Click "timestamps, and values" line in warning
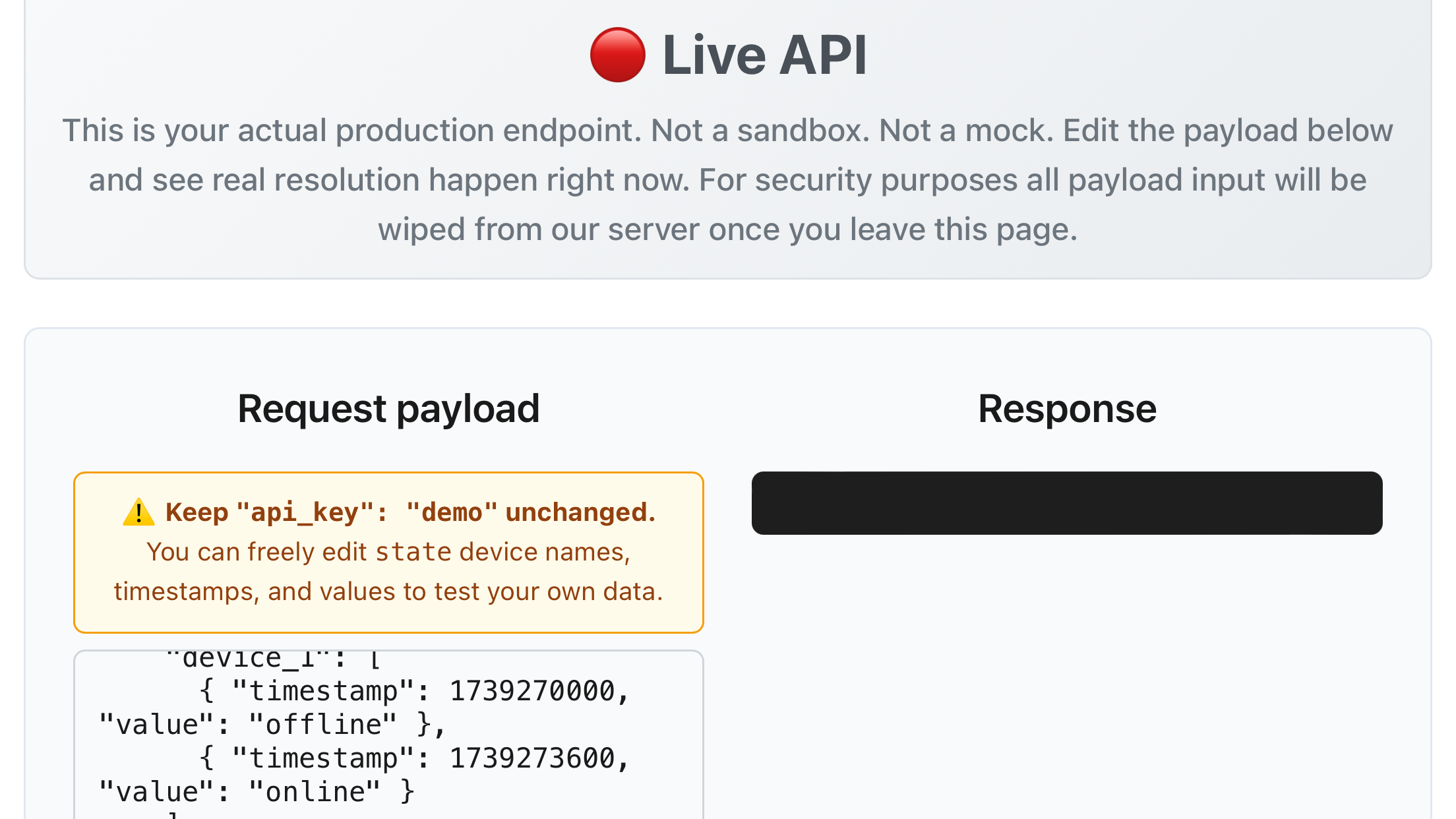This screenshot has width=1456, height=819. (x=388, y=591)
